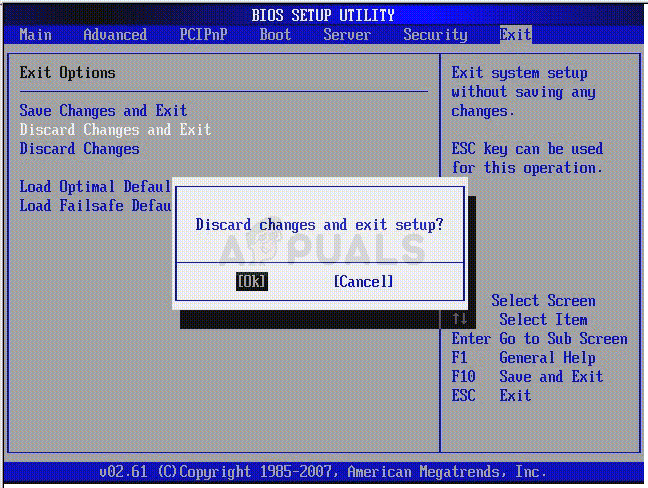648x488 pixels.
Task: Switch to the Advanced tab
Action: click(x=115, y=35)
